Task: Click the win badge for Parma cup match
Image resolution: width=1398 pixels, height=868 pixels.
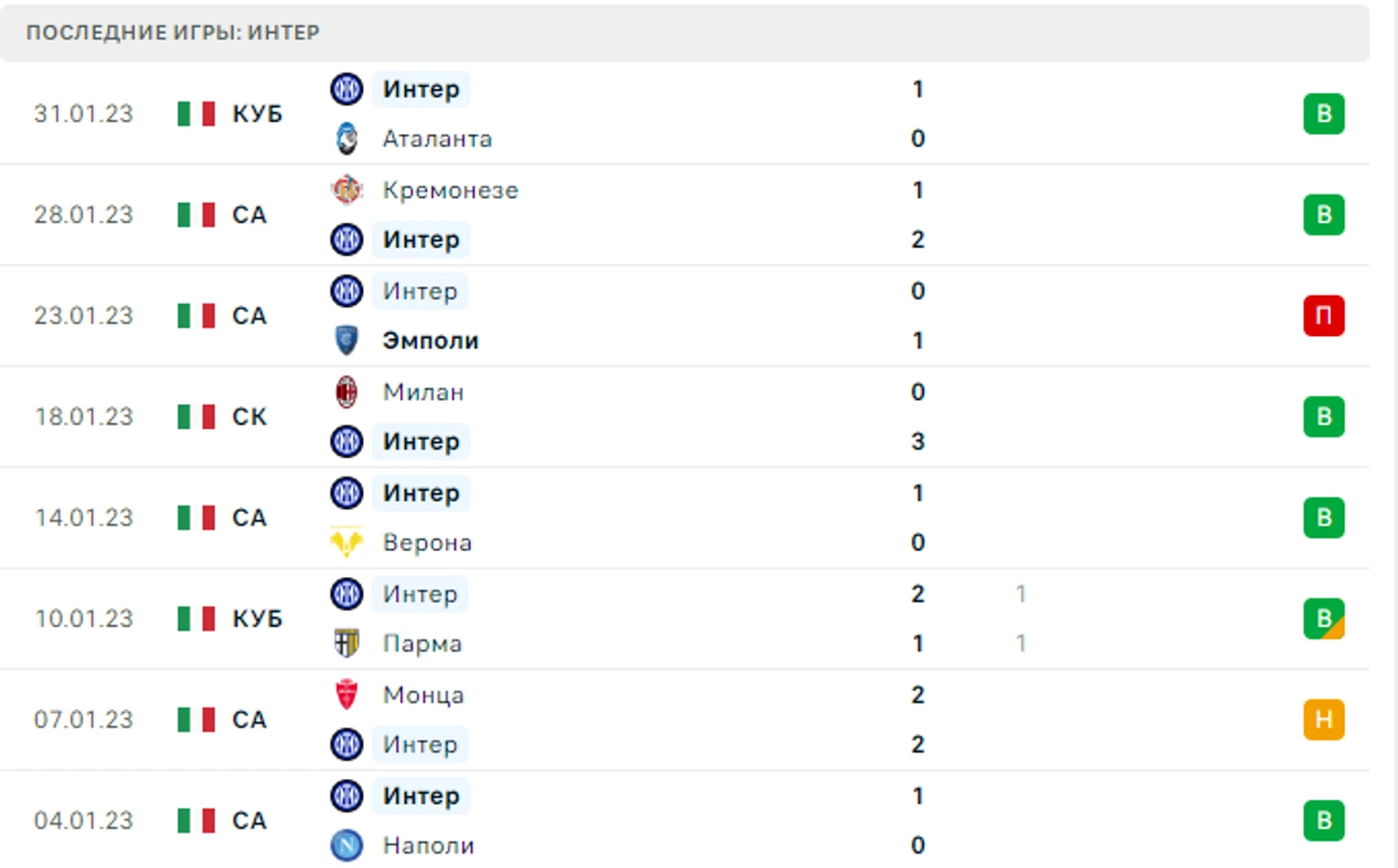Action: (1323, 618)
